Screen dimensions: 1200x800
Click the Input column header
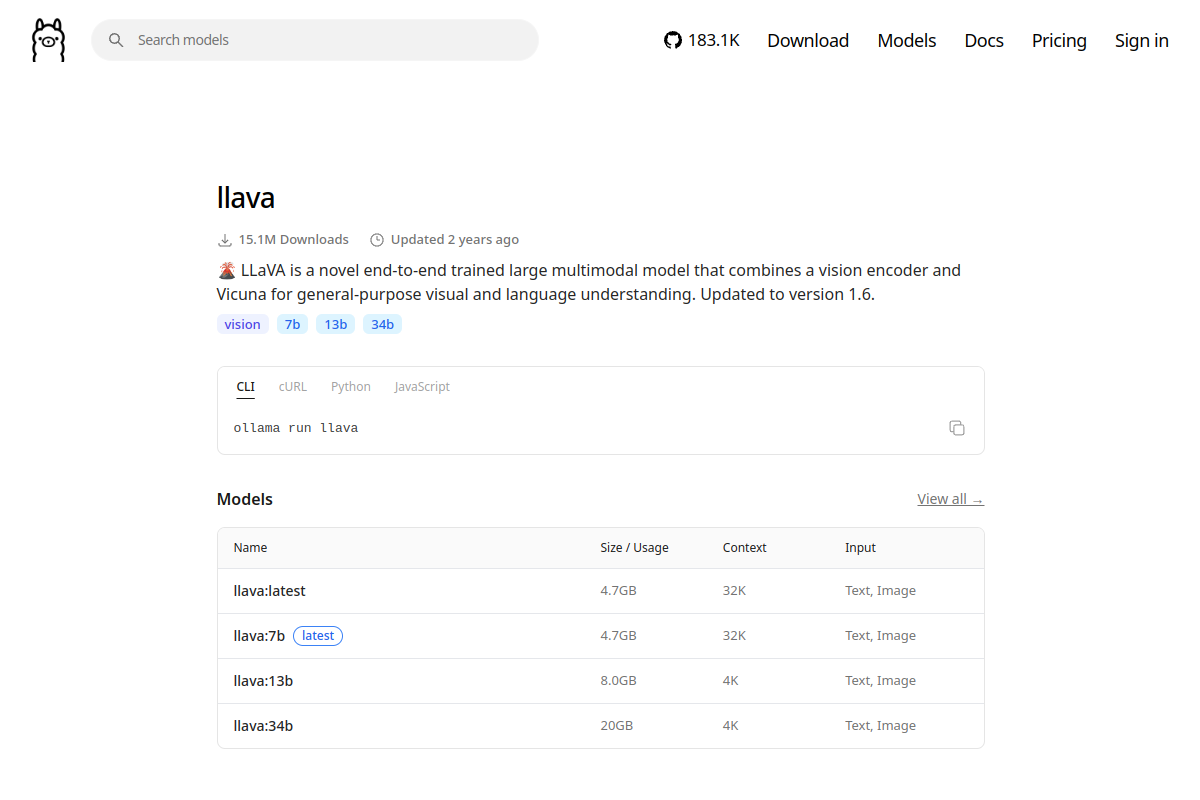click(860, 548)
